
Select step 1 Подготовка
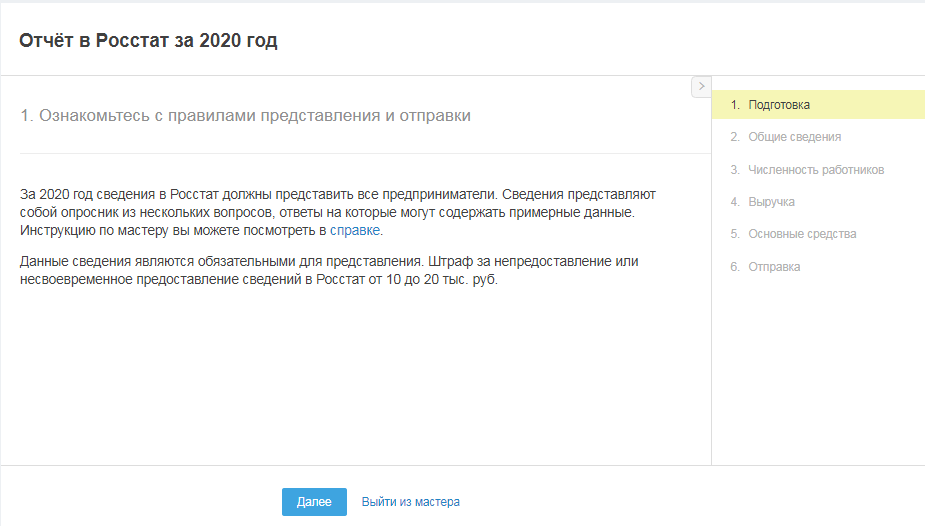(818, 105)
